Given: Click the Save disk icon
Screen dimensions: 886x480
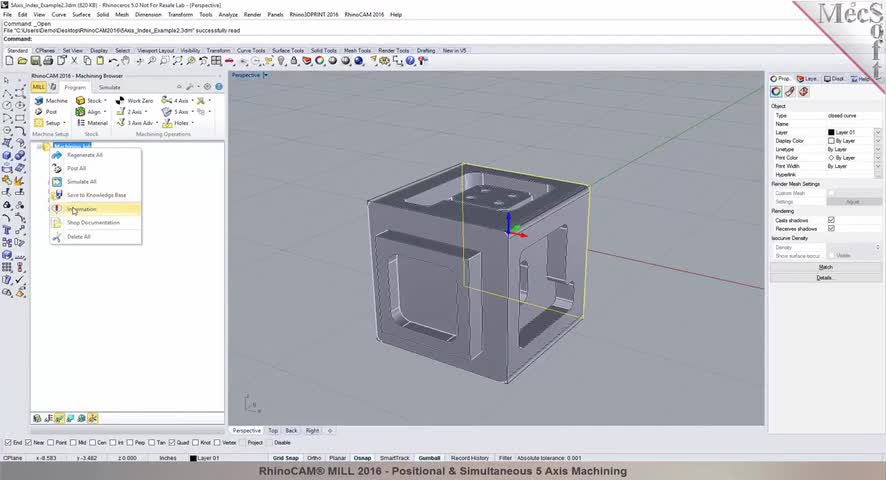Looking at the screenshot, I should click(x=36, y=60).
